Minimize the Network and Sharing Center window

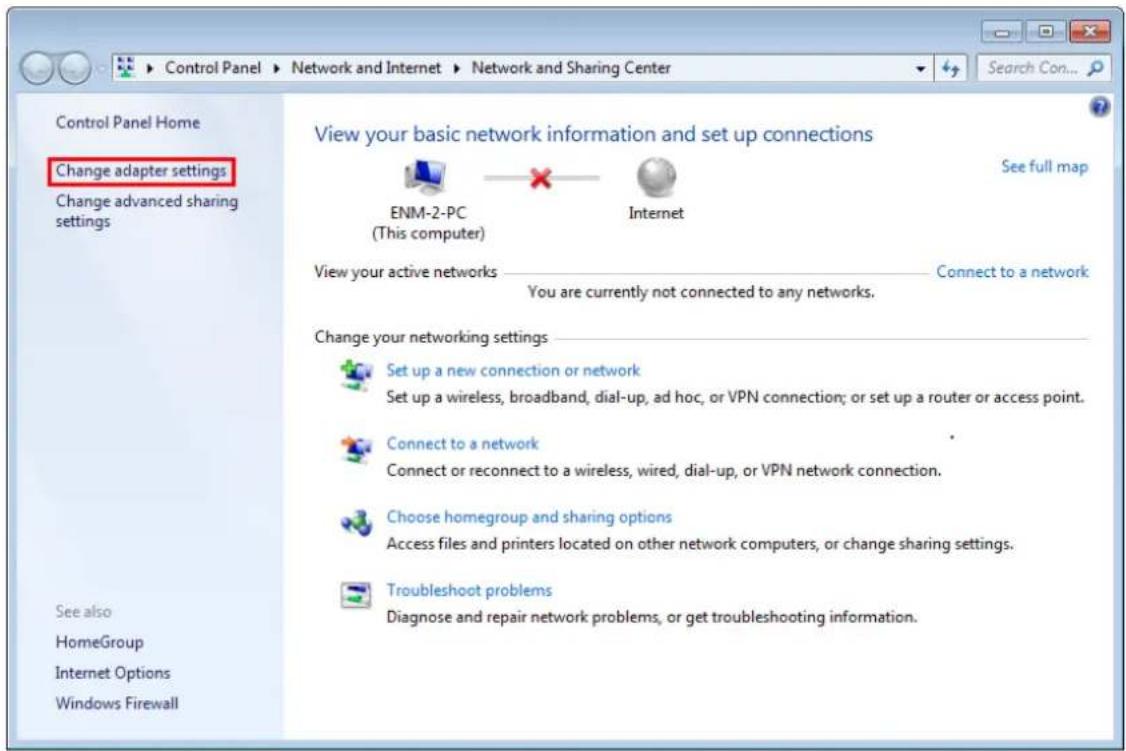pos(1002,32)
